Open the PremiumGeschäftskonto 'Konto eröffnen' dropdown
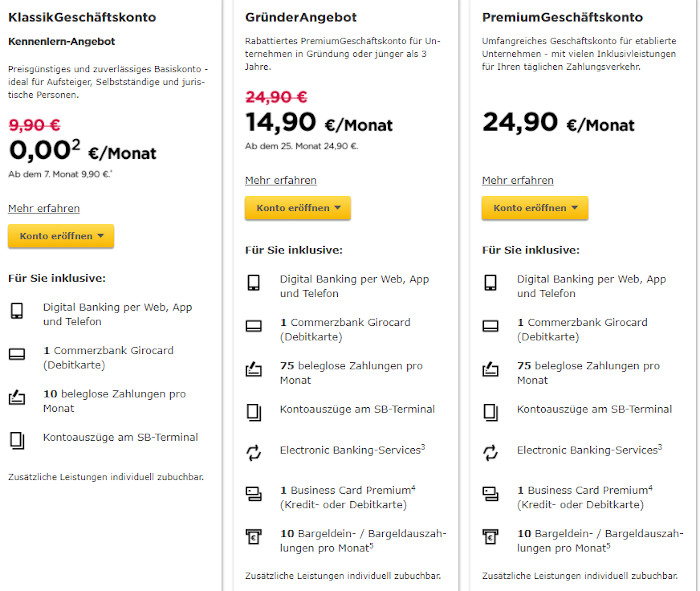The height and width of the screenshot is (591, 700). pyautogui.click(x=535, y=208)
